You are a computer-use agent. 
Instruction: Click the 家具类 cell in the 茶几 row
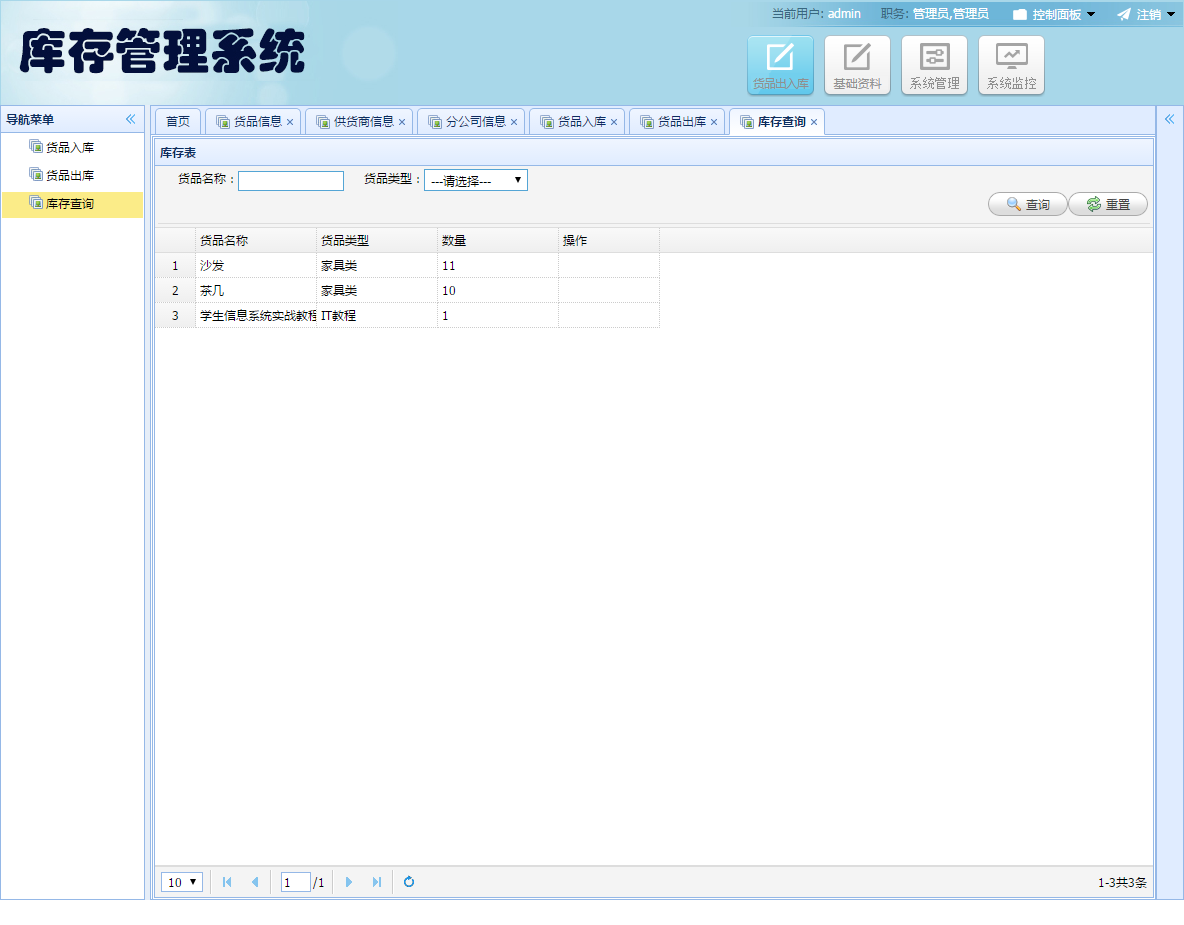(377, 291)
